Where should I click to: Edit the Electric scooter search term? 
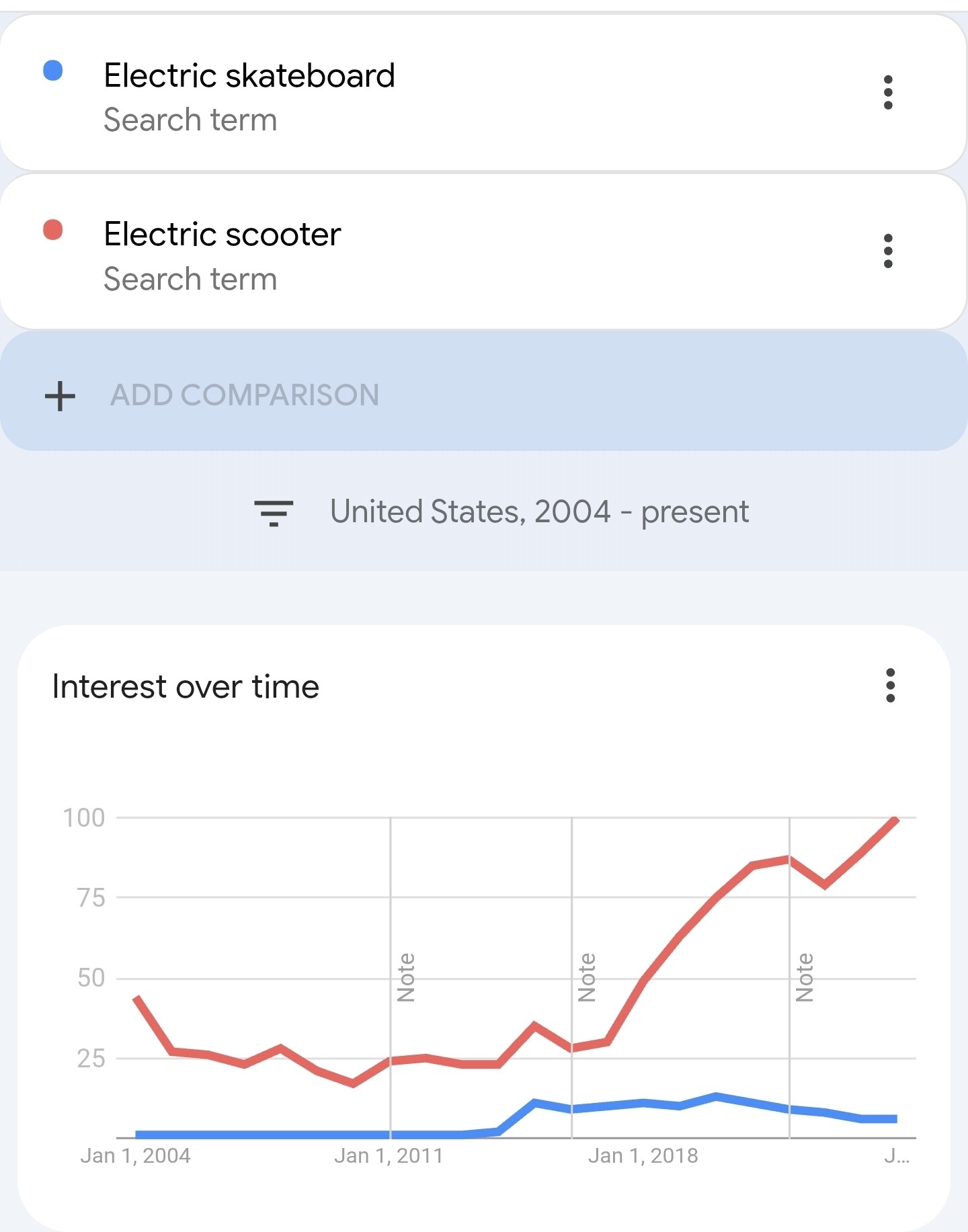pyautogui.click(x=222, y=235)
